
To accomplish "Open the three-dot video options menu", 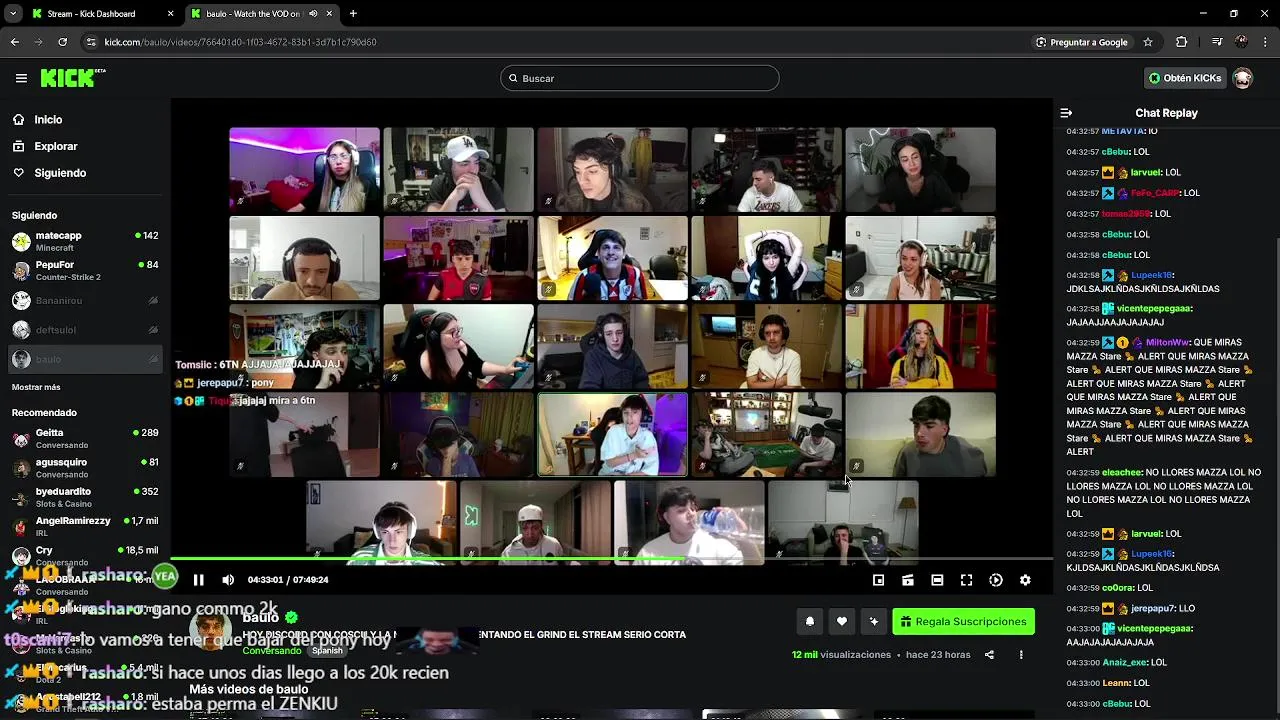I will pos(1021,655).
